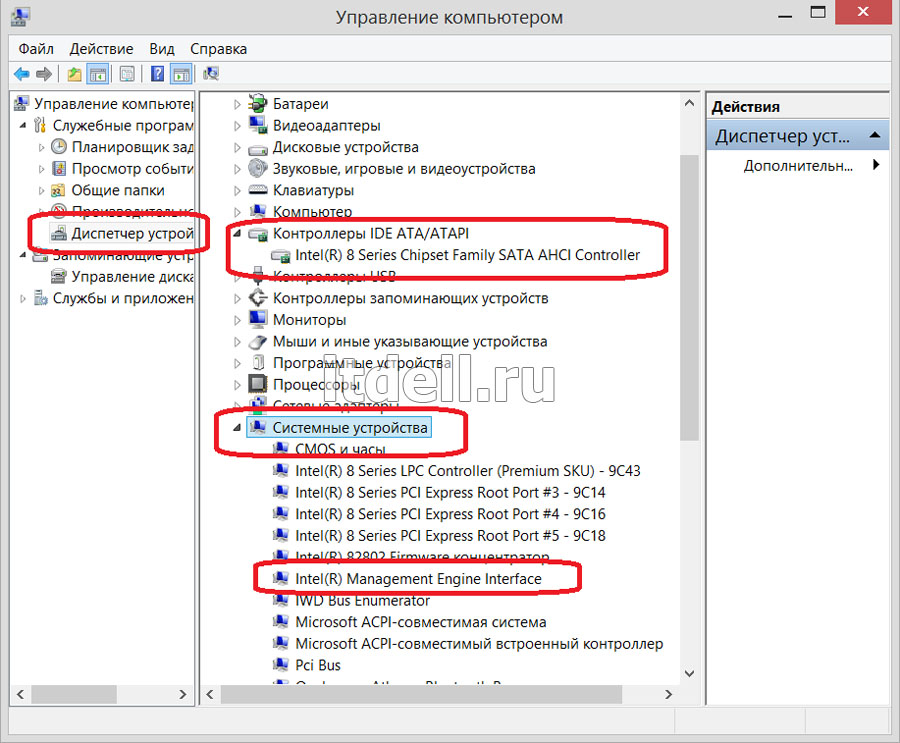This screenshot has width=900, height=743.
Task: Click the Back arrow toolbar icon
Action: (x=22, y=73)
